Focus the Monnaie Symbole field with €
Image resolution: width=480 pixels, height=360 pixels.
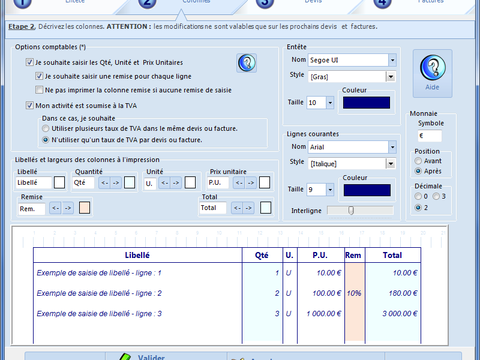[x=430, y=136]
